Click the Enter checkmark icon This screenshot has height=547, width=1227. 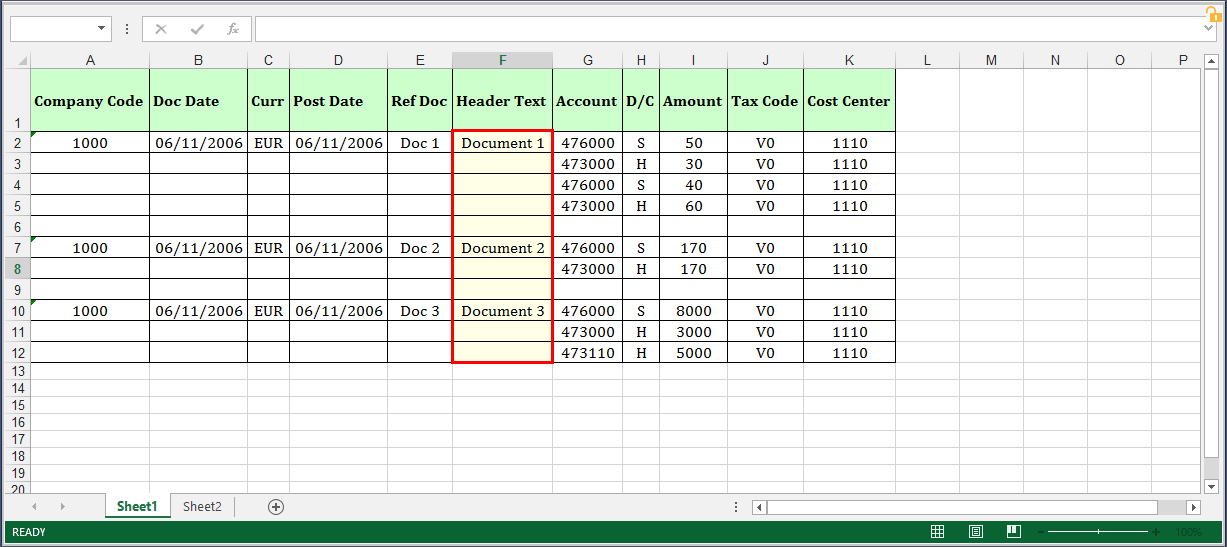click(x=197, y=29)
